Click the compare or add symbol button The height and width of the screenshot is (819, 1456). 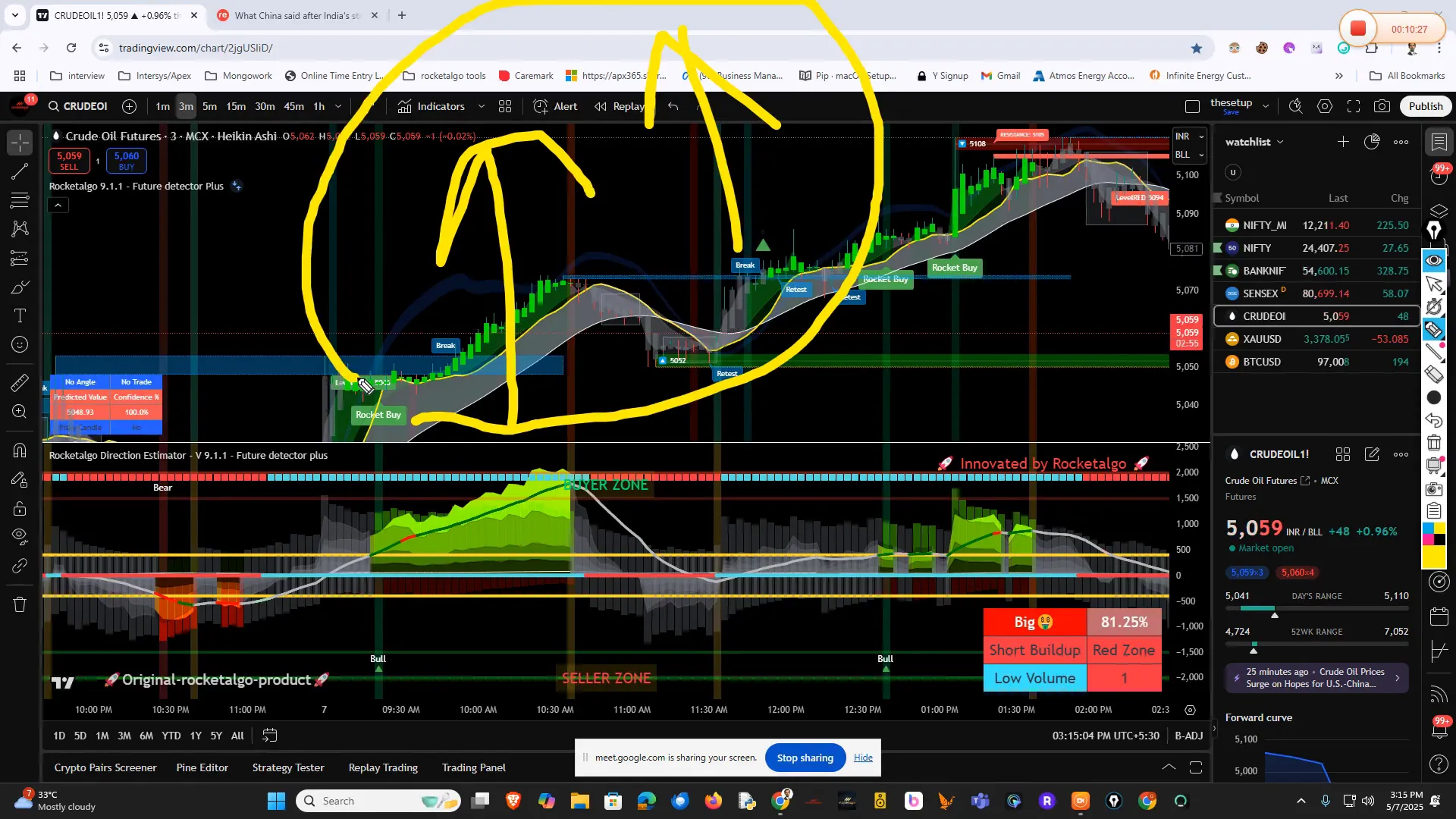tap(130, 106)
